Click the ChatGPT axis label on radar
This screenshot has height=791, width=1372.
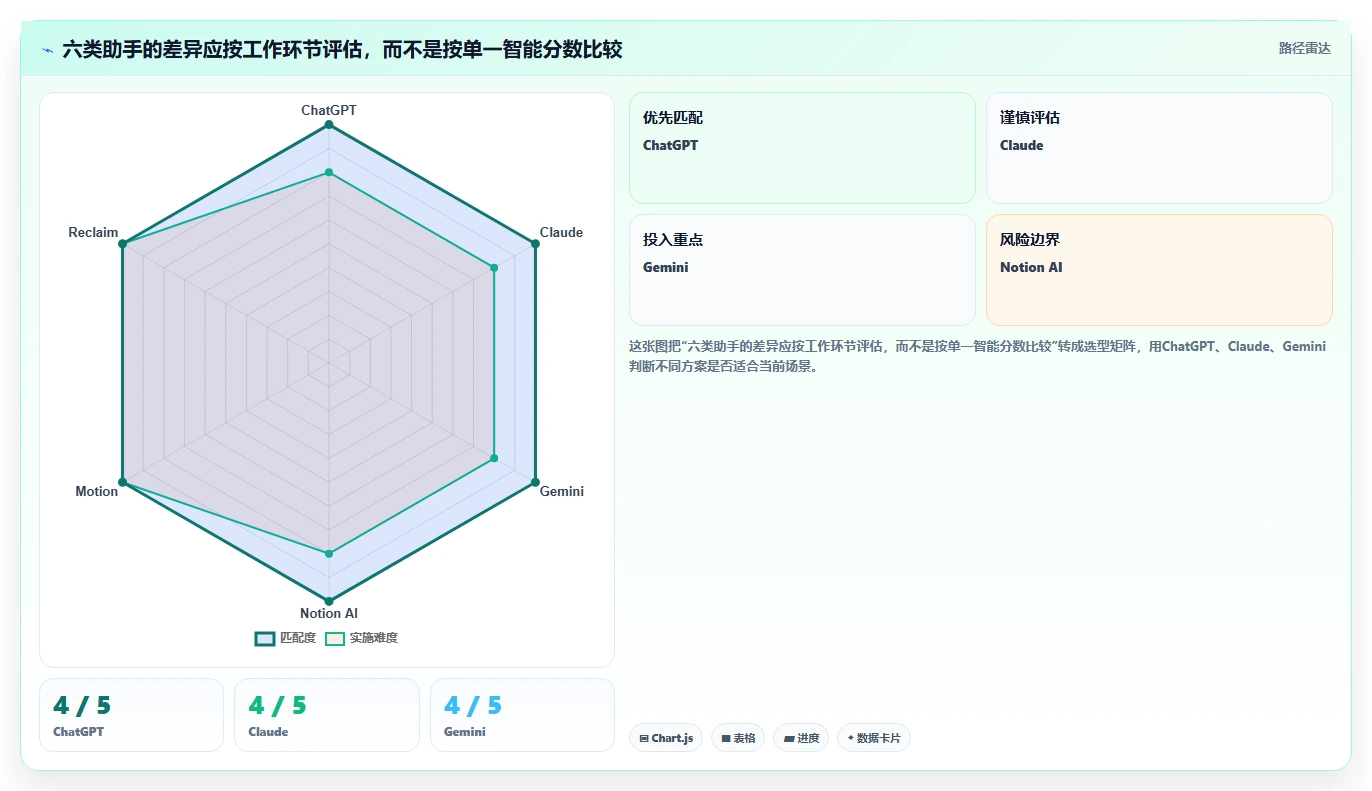coord(329,110)
